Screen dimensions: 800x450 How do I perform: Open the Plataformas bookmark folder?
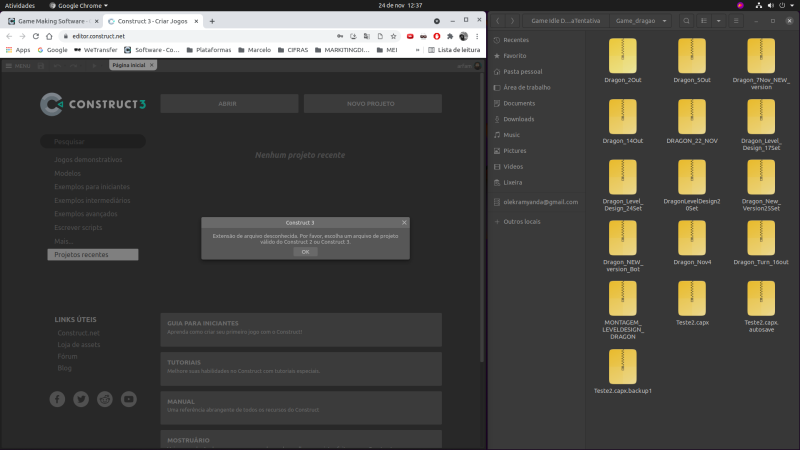pos(209,50)
